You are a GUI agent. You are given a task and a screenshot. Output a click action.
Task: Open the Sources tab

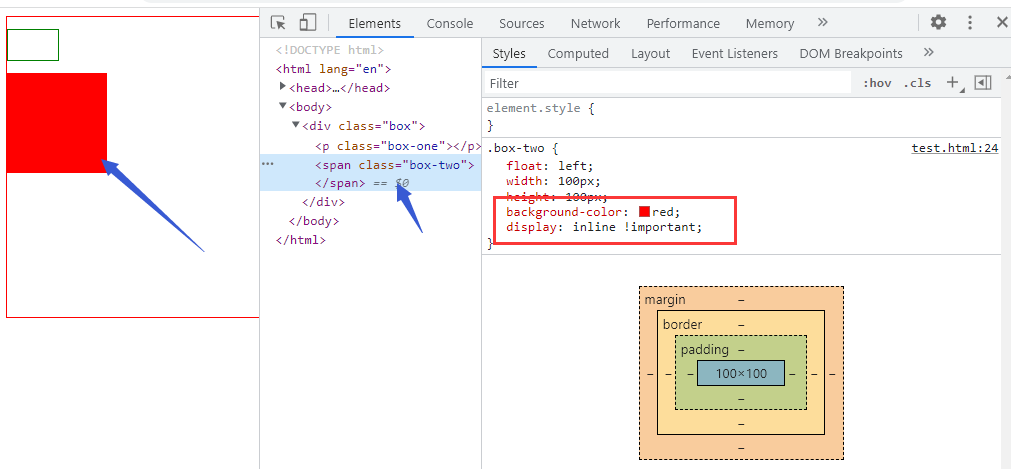[522, 24]
